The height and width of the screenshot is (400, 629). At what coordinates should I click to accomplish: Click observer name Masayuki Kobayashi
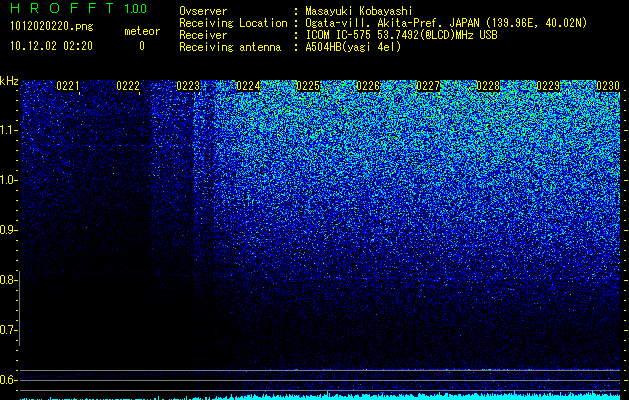[359, 11]
